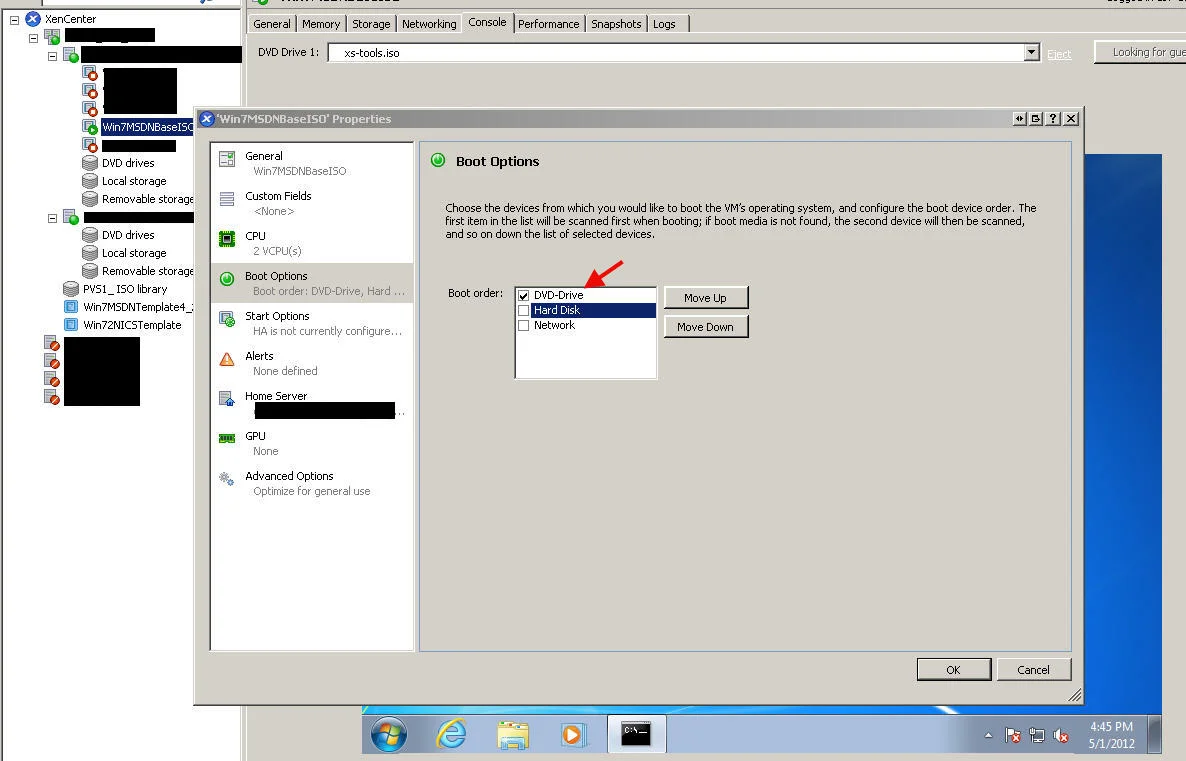This screenshot has width=1186, height=761.
Task: Click muted volume tray icon
Action: click(x=1061, y=735)
